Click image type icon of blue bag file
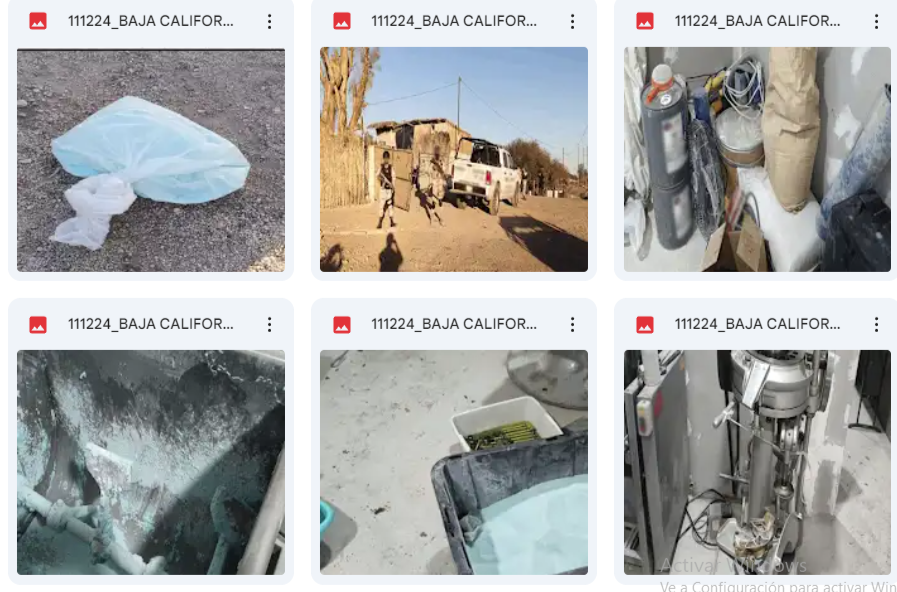This screenshot has width=897, height=592. pyautogui.click(x=38, y=22)
